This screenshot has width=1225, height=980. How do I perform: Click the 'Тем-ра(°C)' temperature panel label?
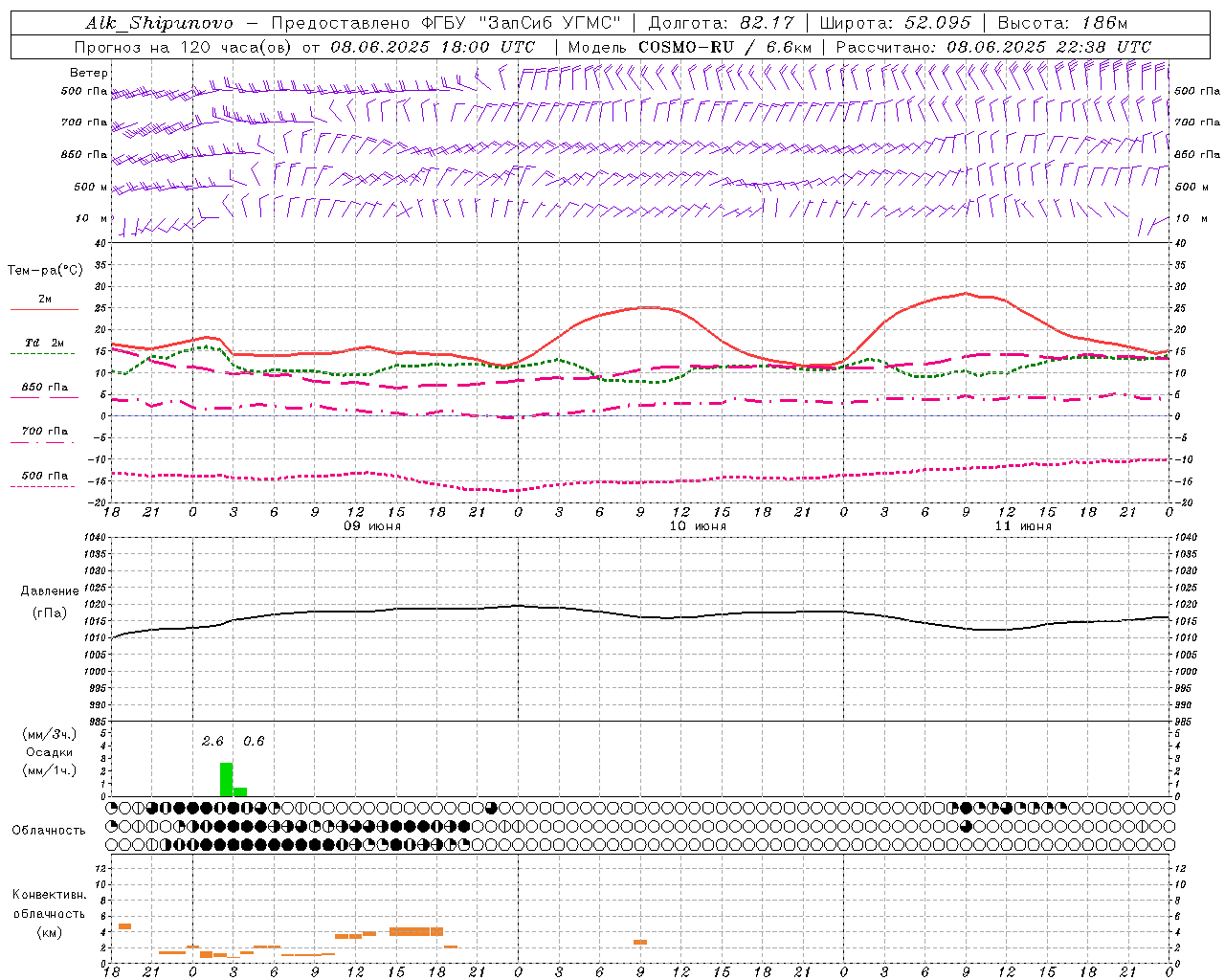click(45, 271)
